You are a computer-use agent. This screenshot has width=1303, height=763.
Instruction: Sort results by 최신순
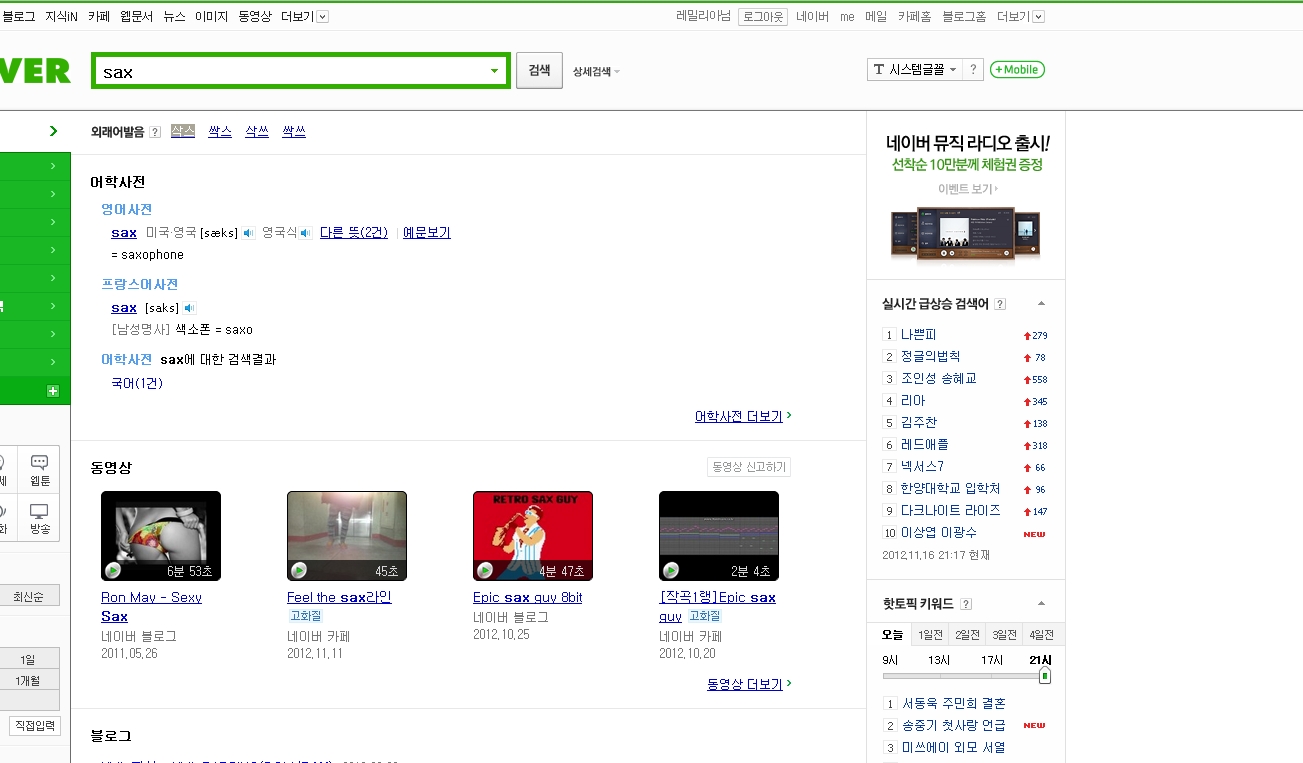pyautogui.click(x=29, y=596)
